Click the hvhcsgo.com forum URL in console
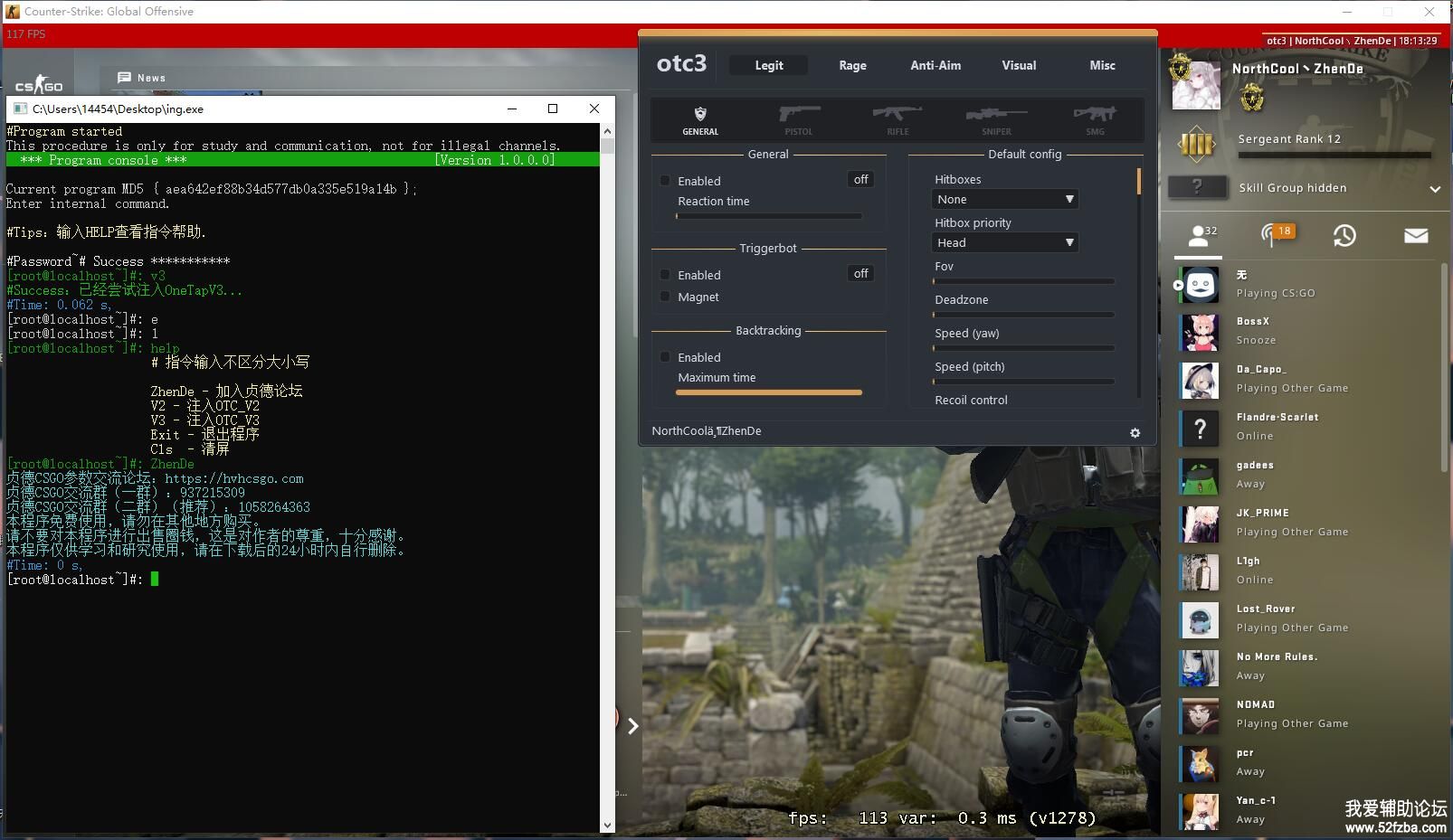This screenshot has width=1453, height=840. [234, 479]
